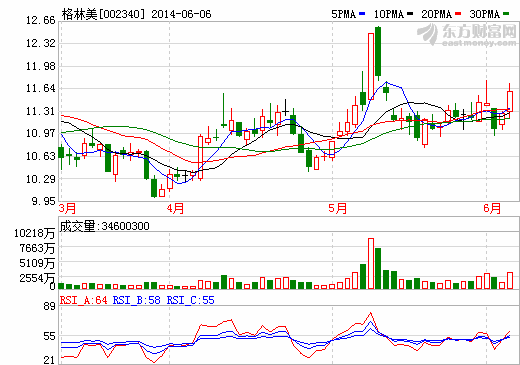This screenshot has width=520, height=365.
Task: Click the 11.31 price axis label
Action: [41, 111]
